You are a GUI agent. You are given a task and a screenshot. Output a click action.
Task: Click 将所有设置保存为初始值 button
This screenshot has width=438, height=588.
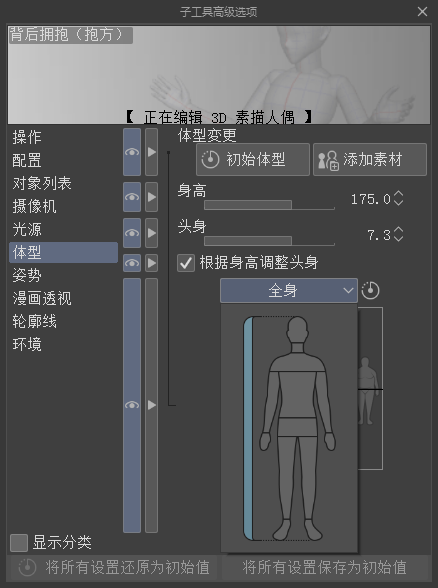325,567
